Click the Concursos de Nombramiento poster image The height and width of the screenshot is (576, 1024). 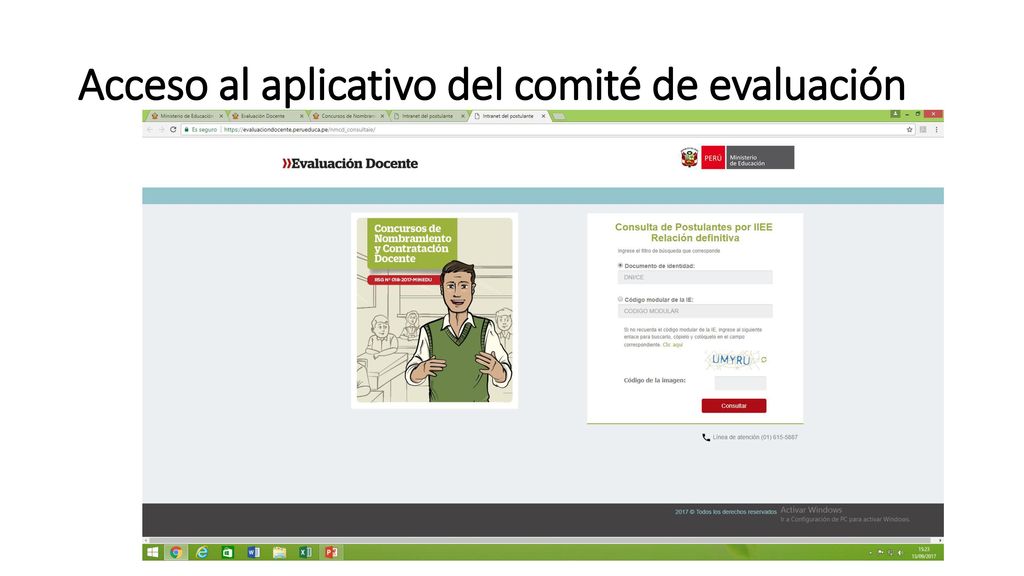point(434,310)
